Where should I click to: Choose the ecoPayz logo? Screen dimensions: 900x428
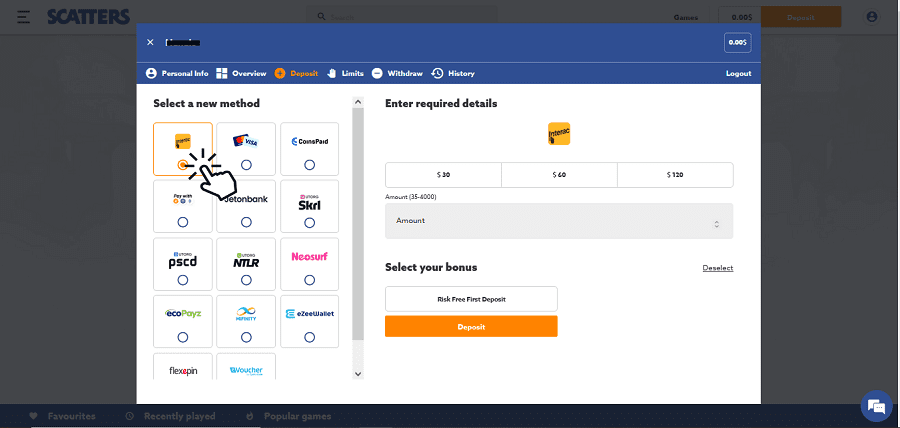click(x=183, y=314)
